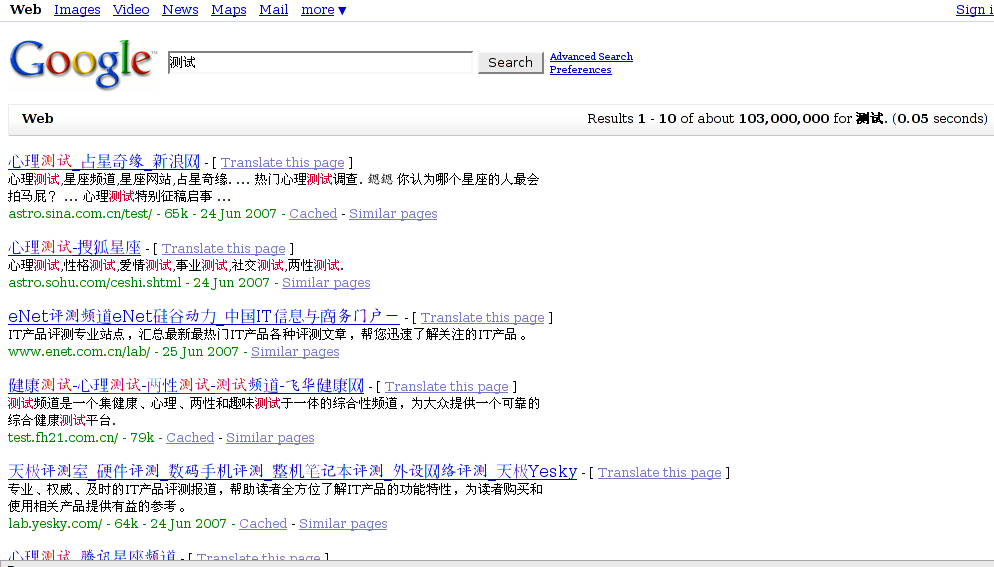Translate the astro.sohu.com result page
Viewport: 994px width, 567px height.
224,249
